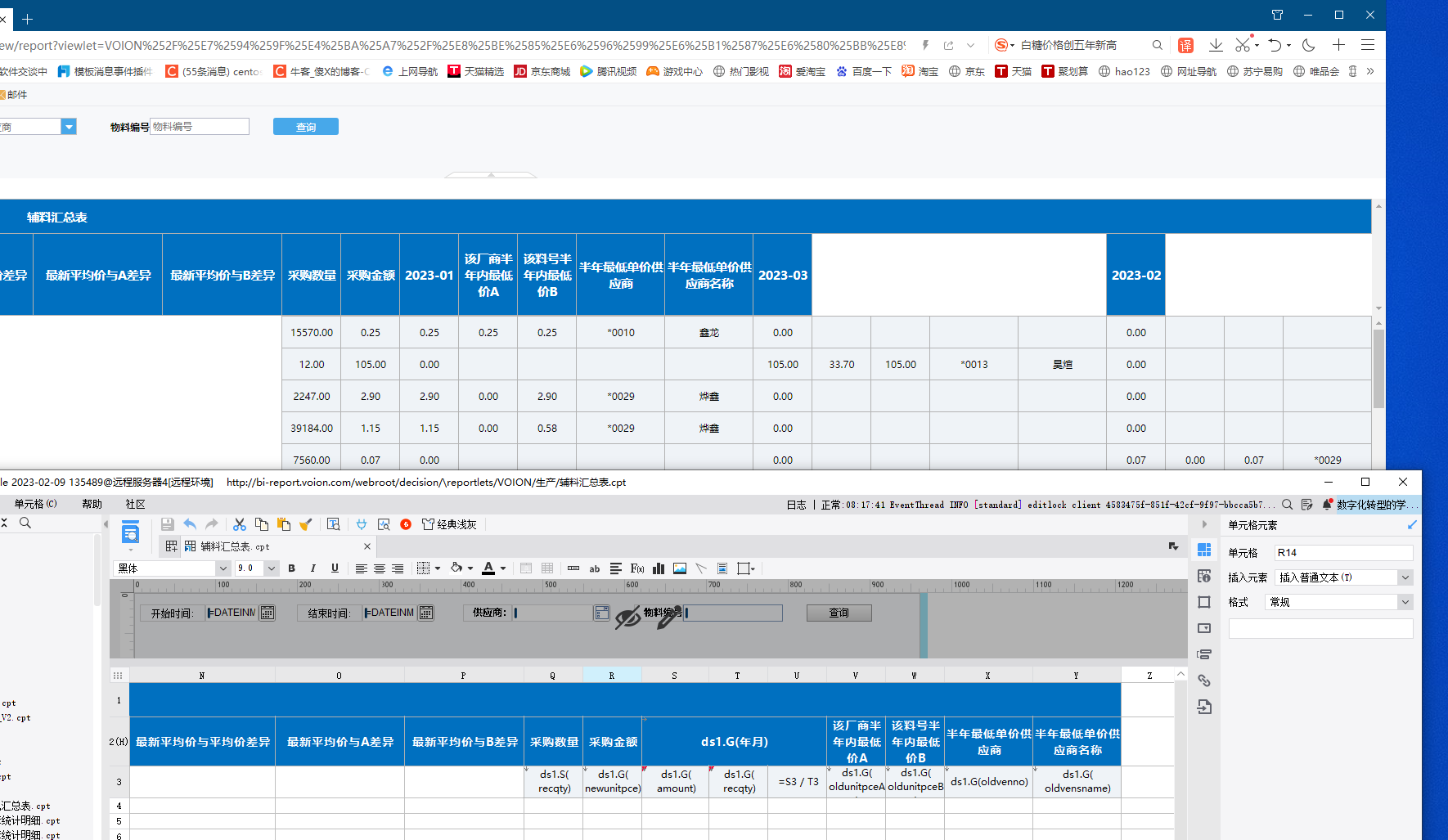Click the designer log search magnifier icon
This screenshot has height=840, width=1448.
tap(1287, 505)
